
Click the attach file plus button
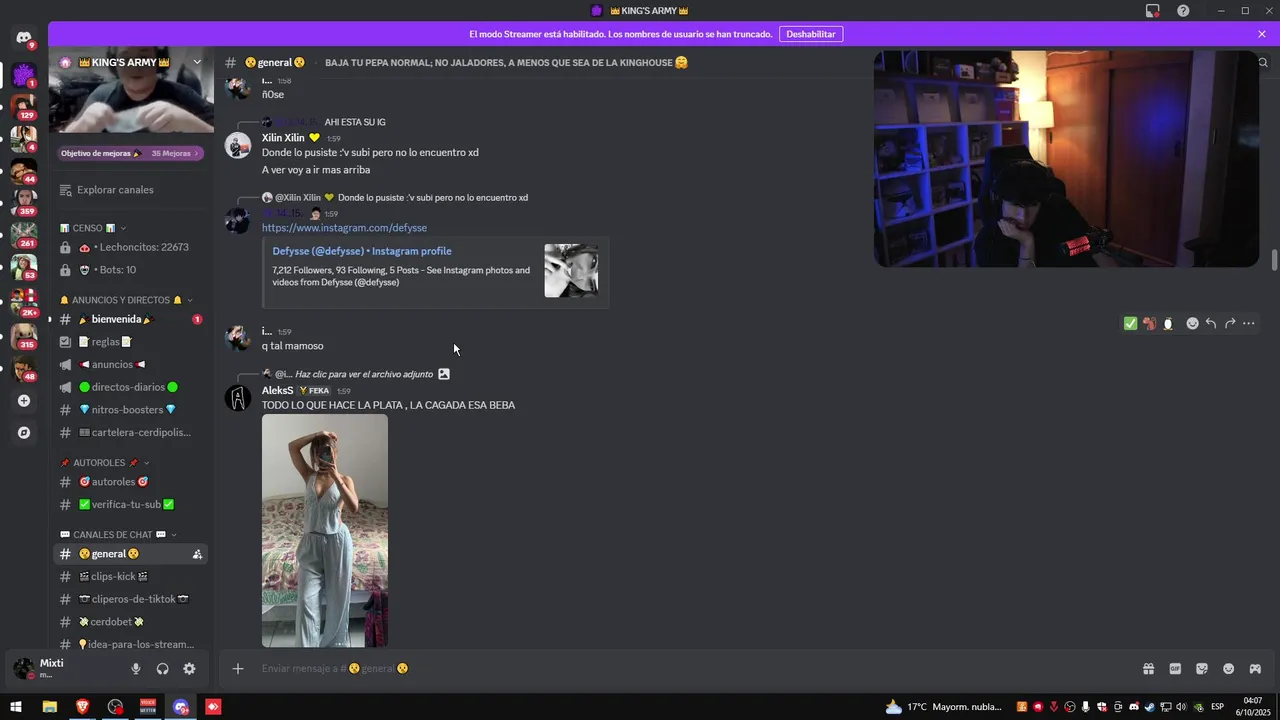[238, 669]
